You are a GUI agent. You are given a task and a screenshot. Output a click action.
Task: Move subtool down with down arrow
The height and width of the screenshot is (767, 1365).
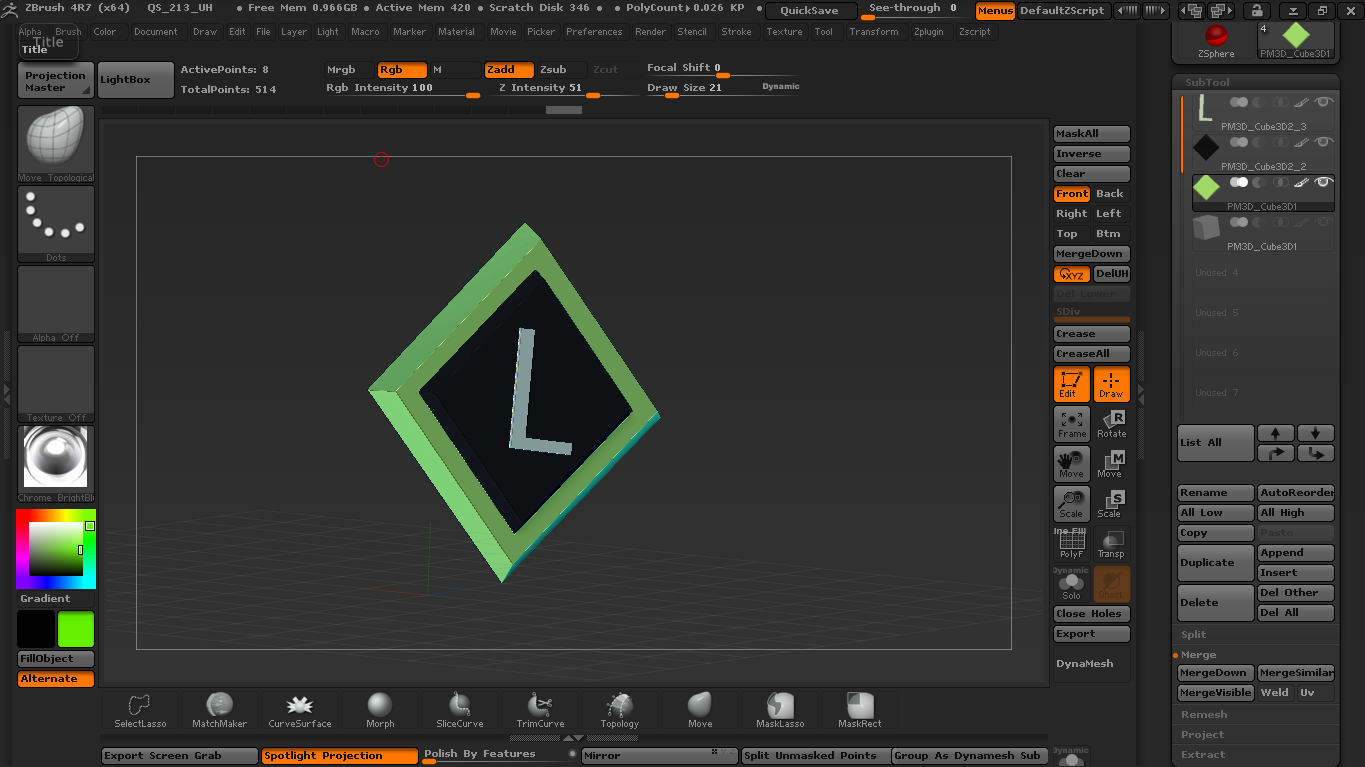tap(1316, 433)
